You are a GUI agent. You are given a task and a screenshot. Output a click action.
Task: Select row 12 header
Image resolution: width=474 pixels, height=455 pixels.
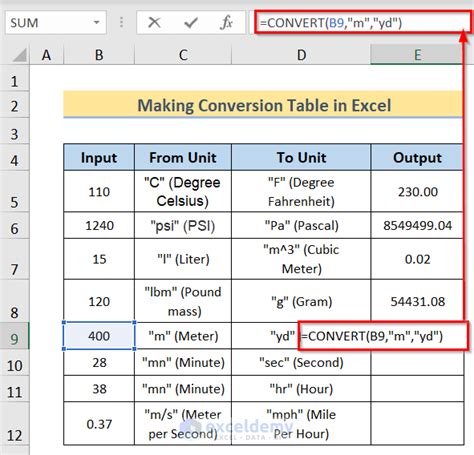(x=14, y=424)
